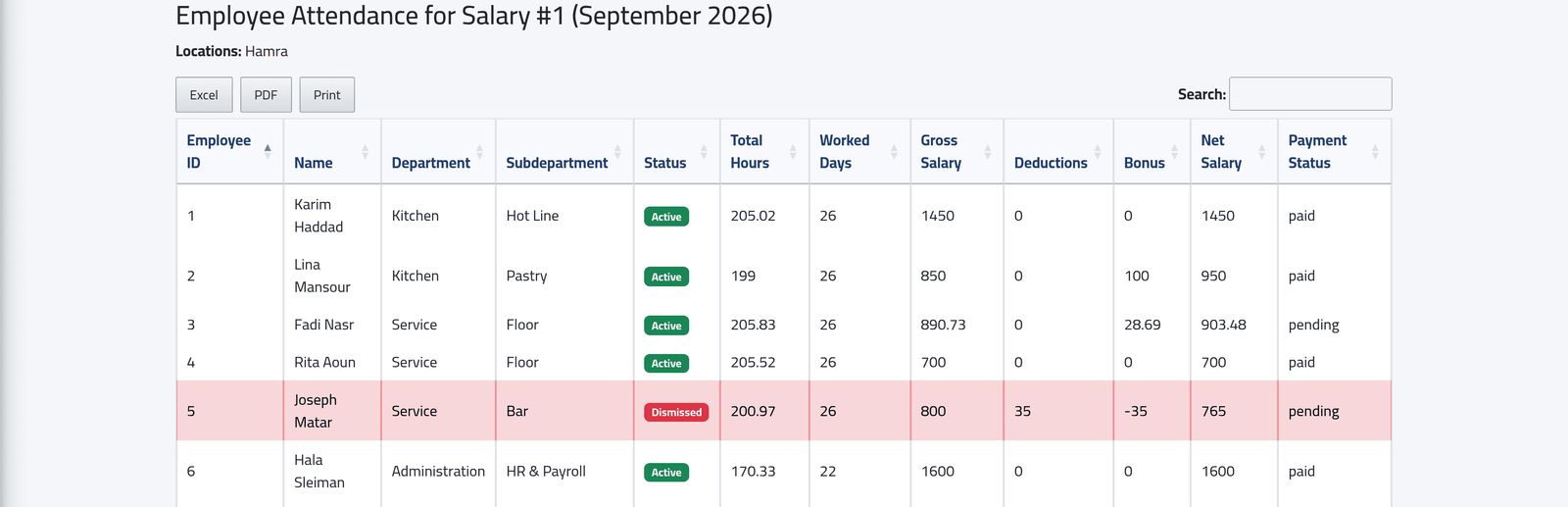Print the attendance table

(x=326, y=95)
